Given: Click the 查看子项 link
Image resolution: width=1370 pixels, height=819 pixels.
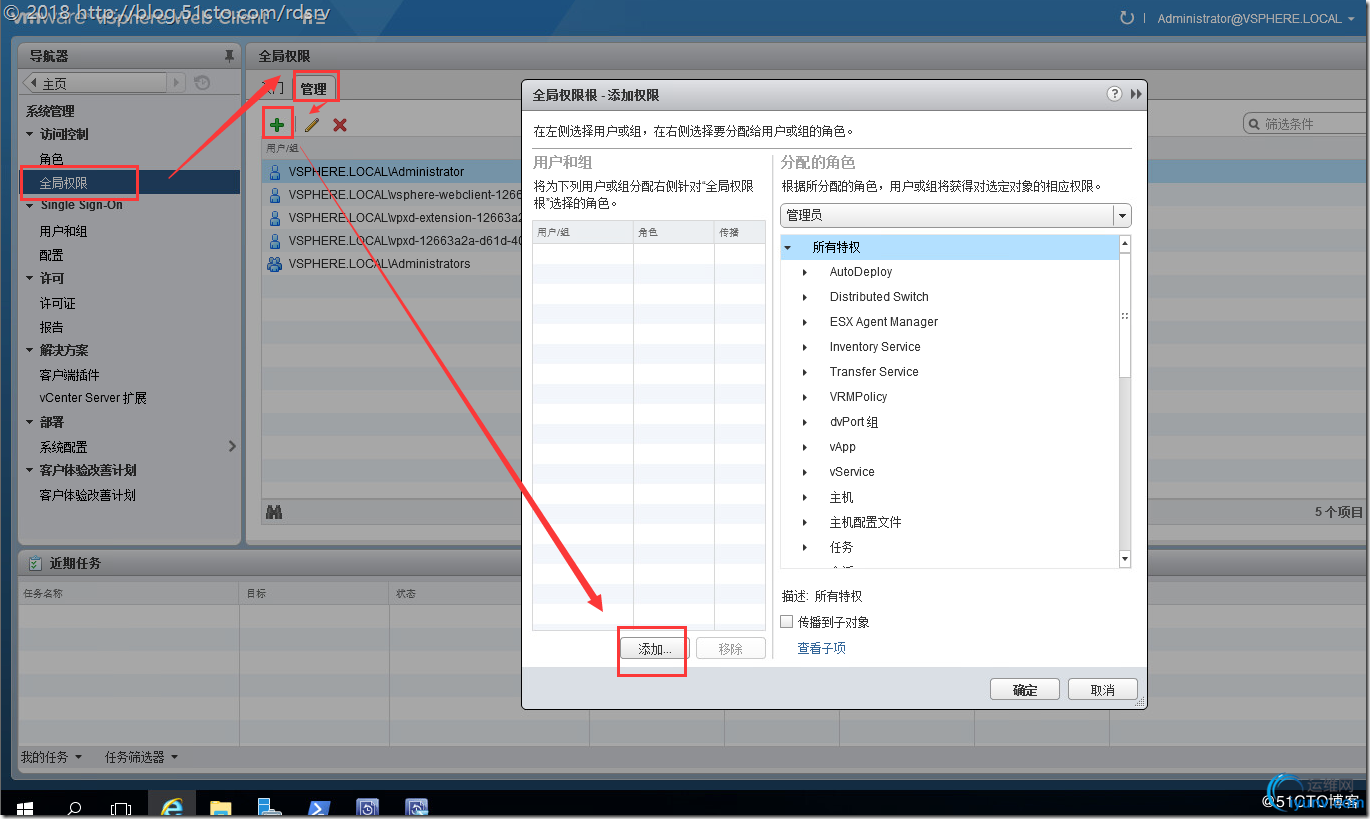Looking at the screenshot, I should tap(822, 648).
